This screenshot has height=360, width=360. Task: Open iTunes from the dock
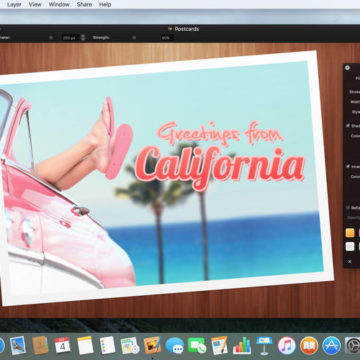(x=287, y=345)
